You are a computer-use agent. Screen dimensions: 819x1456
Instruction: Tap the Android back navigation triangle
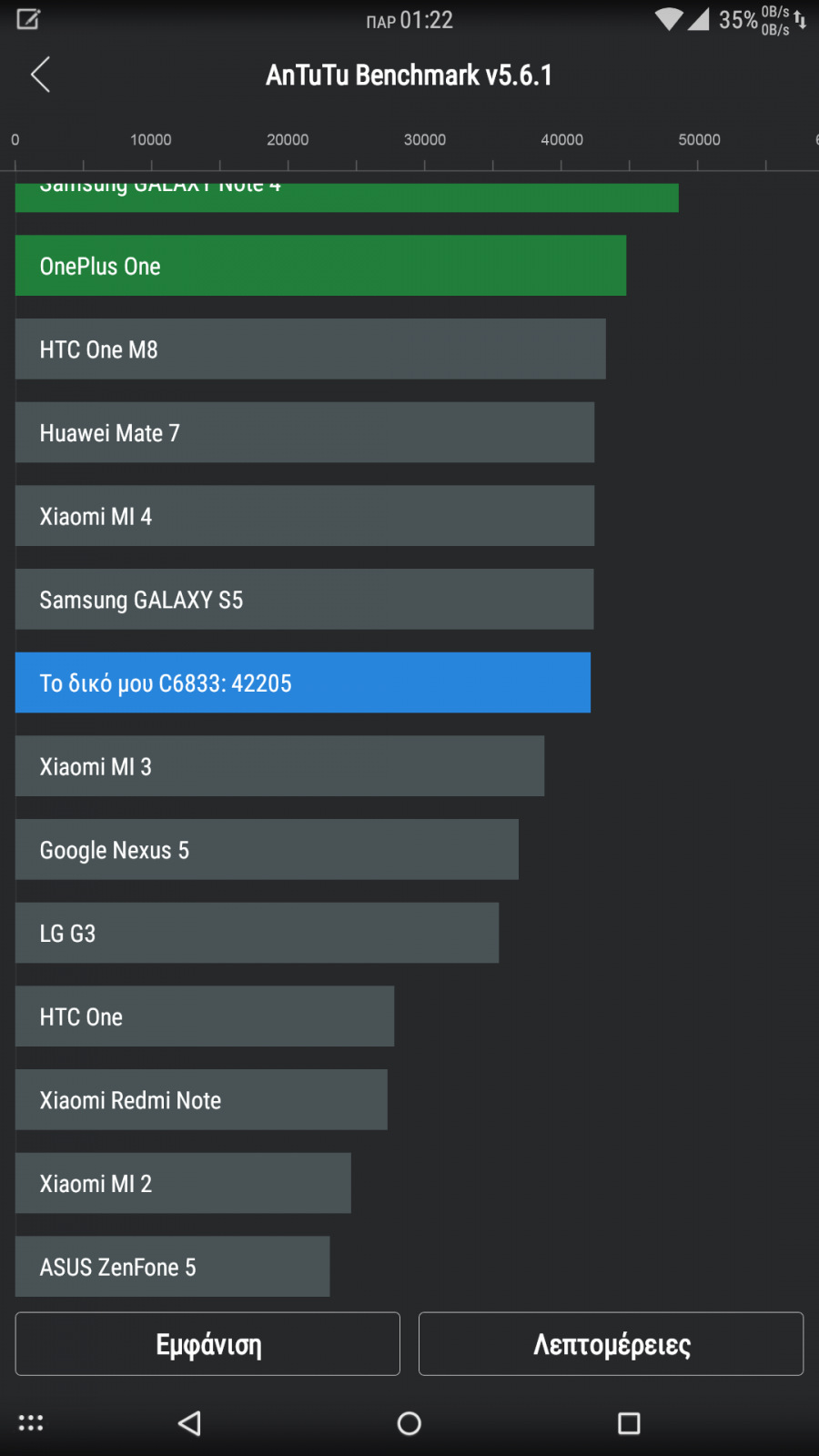point(189,1423)
